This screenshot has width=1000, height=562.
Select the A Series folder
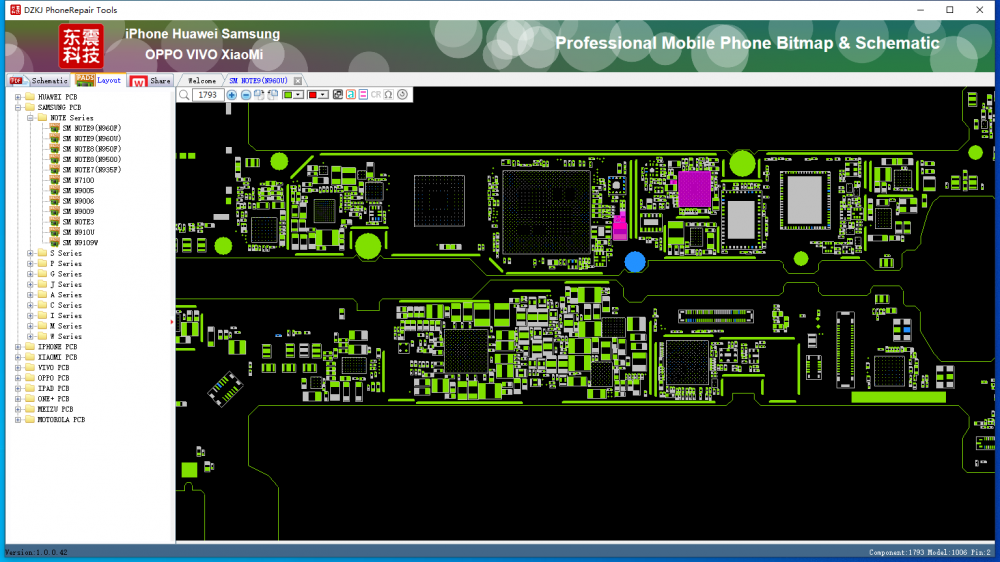(x=66, y=295)
